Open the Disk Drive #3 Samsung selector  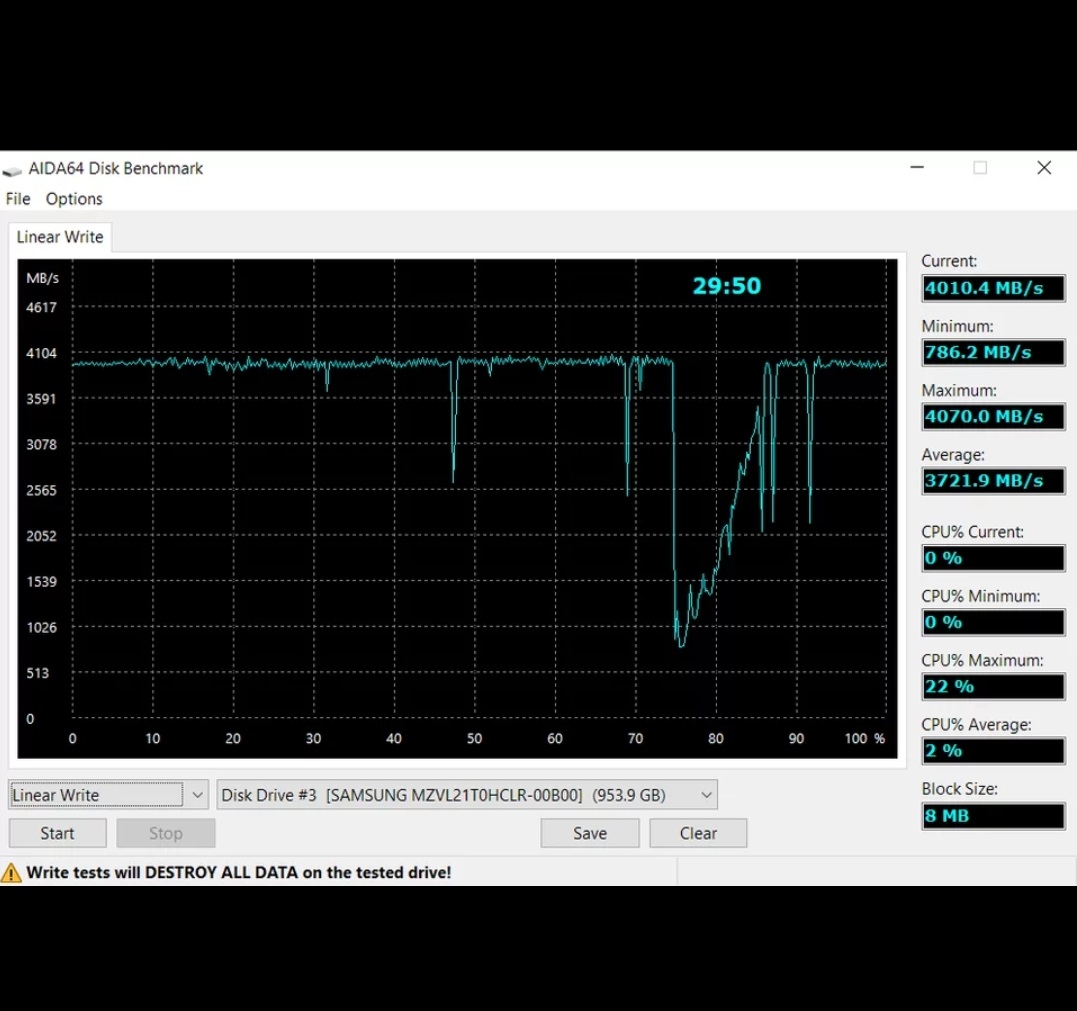[467, 795]
